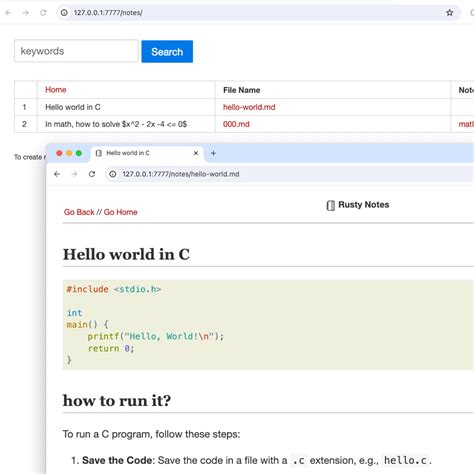Bookmark the notes page with the star icon
Viewport: 474px width, 474px height.
click(449, 13)
